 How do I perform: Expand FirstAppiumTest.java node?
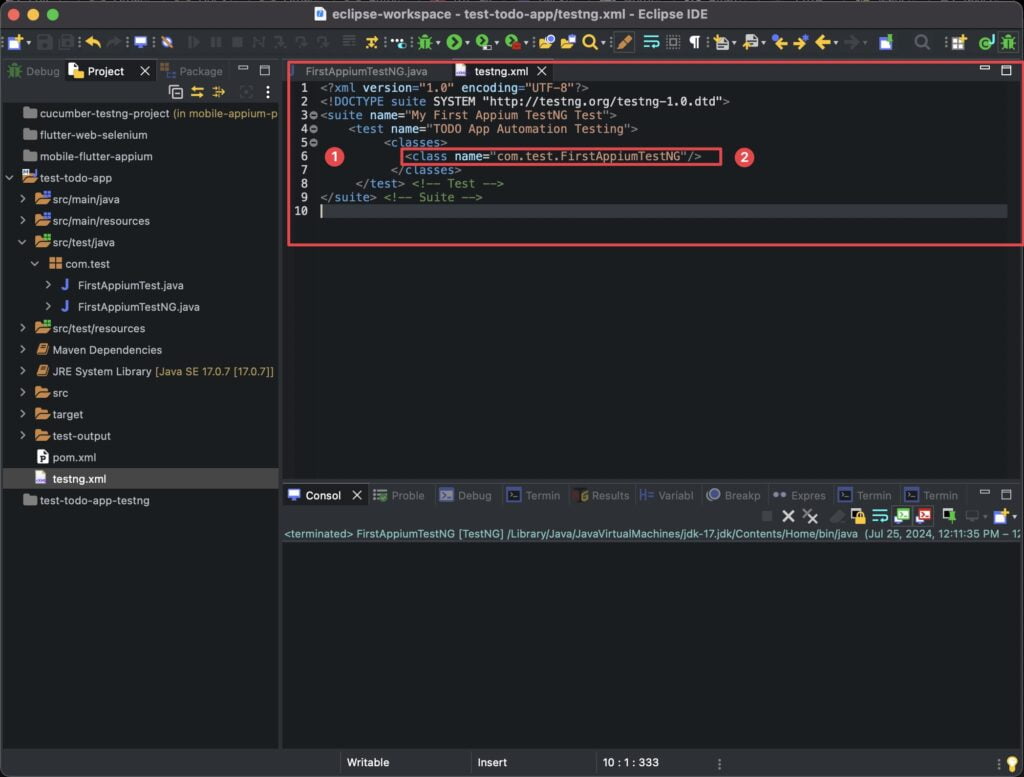tap(48, 285)
